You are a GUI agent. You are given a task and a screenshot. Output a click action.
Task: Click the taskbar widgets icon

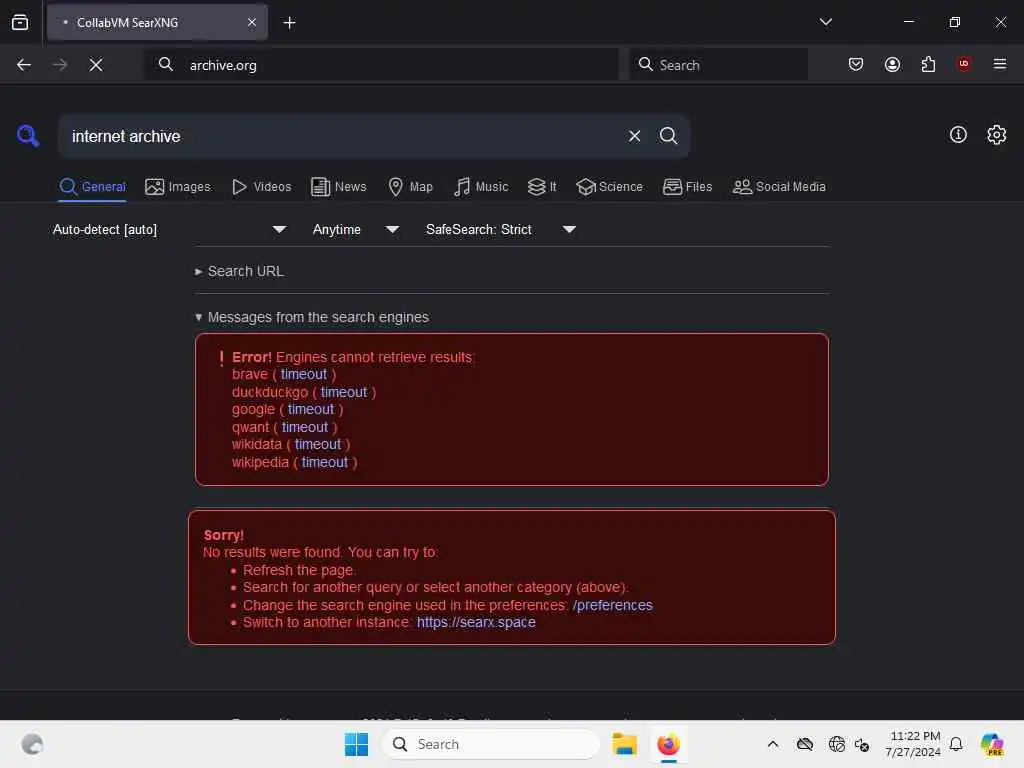(x=32, y=744)
